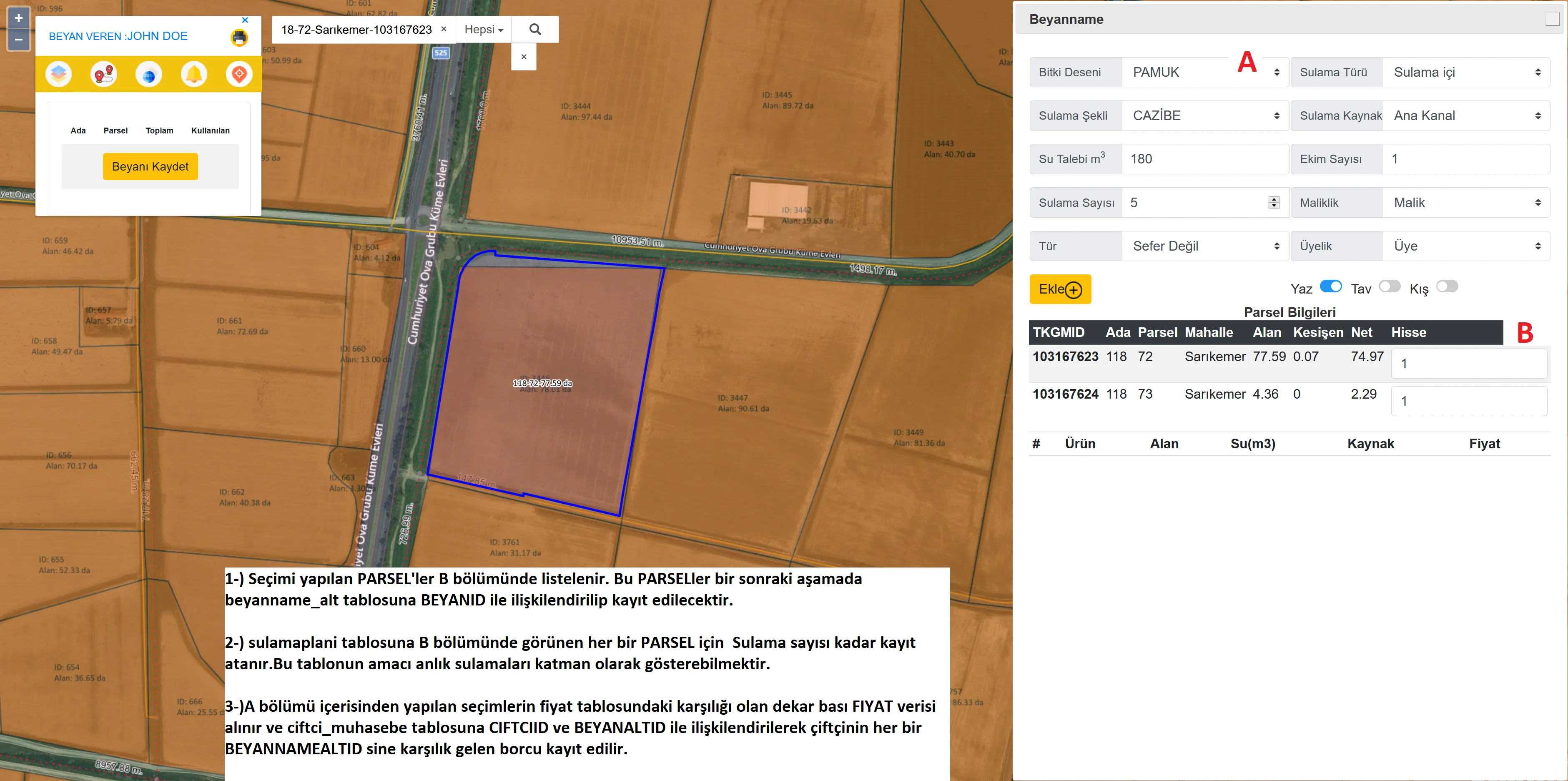Click the Ekle add button
This screenshot has height=781, width=1568.
(1060, 289)
